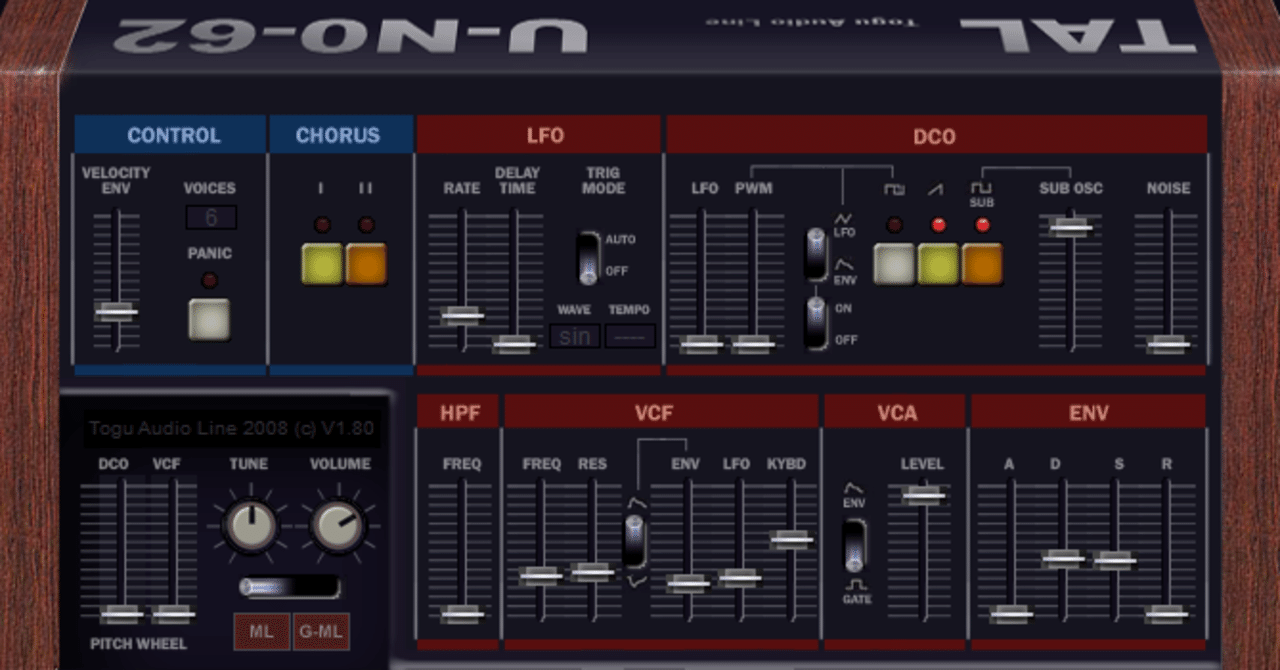Click the Voices number display

coord(211,218)
